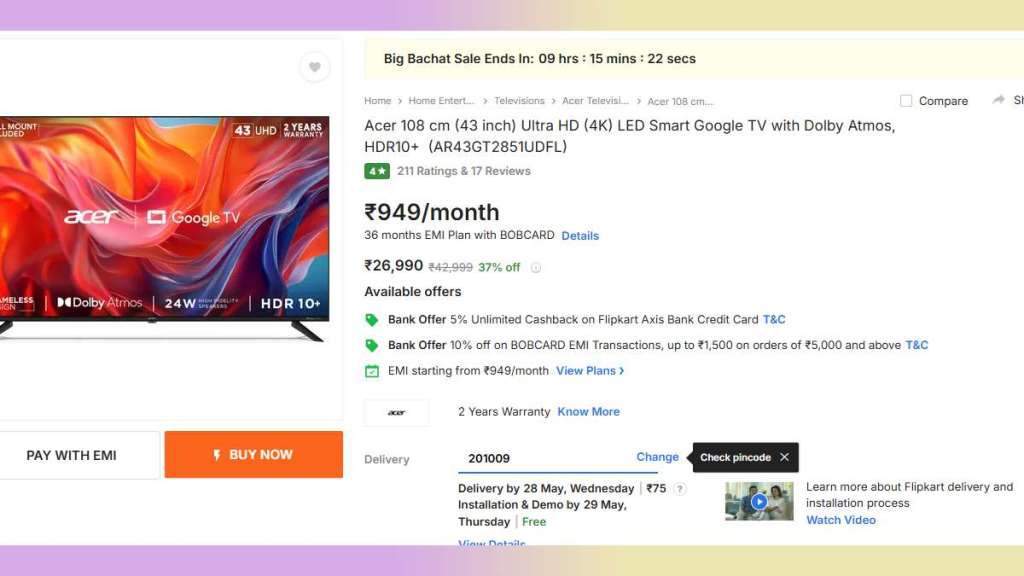The height and width of the screenshot is (576, 1024).
Task: Open the Home breadcrumb link
Action: point(377,101)
